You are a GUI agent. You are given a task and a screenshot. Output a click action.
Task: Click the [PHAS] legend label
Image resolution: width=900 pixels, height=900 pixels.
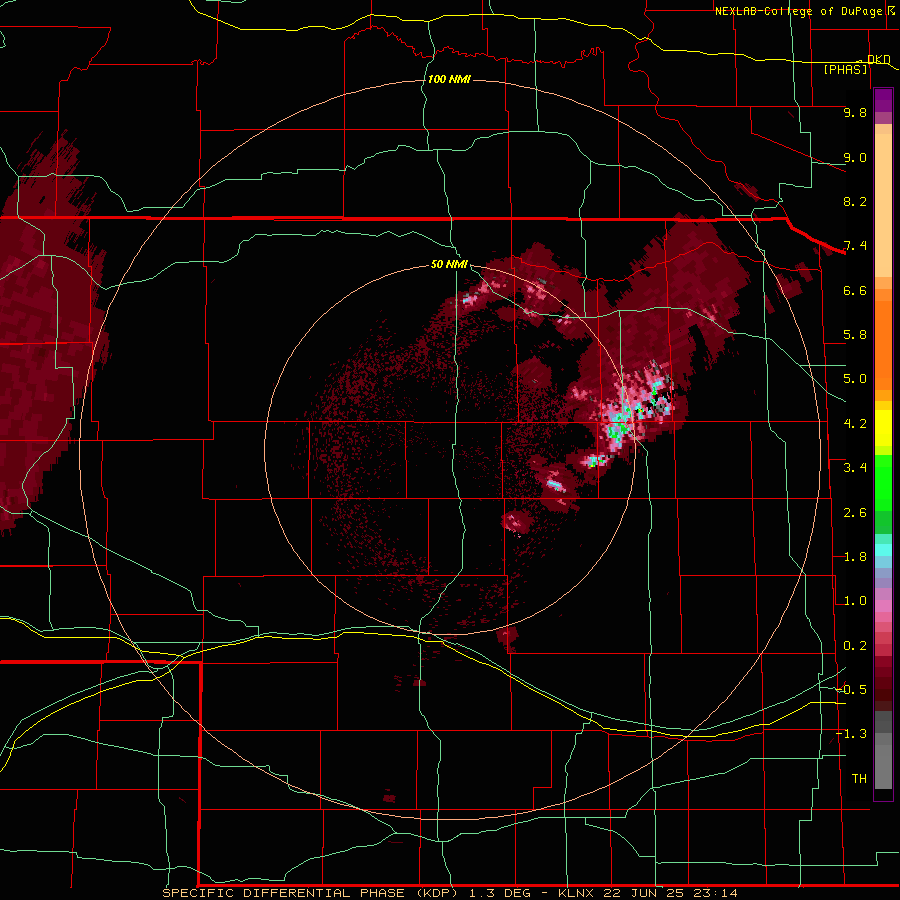pyautogui.click(x=846, y=70)
